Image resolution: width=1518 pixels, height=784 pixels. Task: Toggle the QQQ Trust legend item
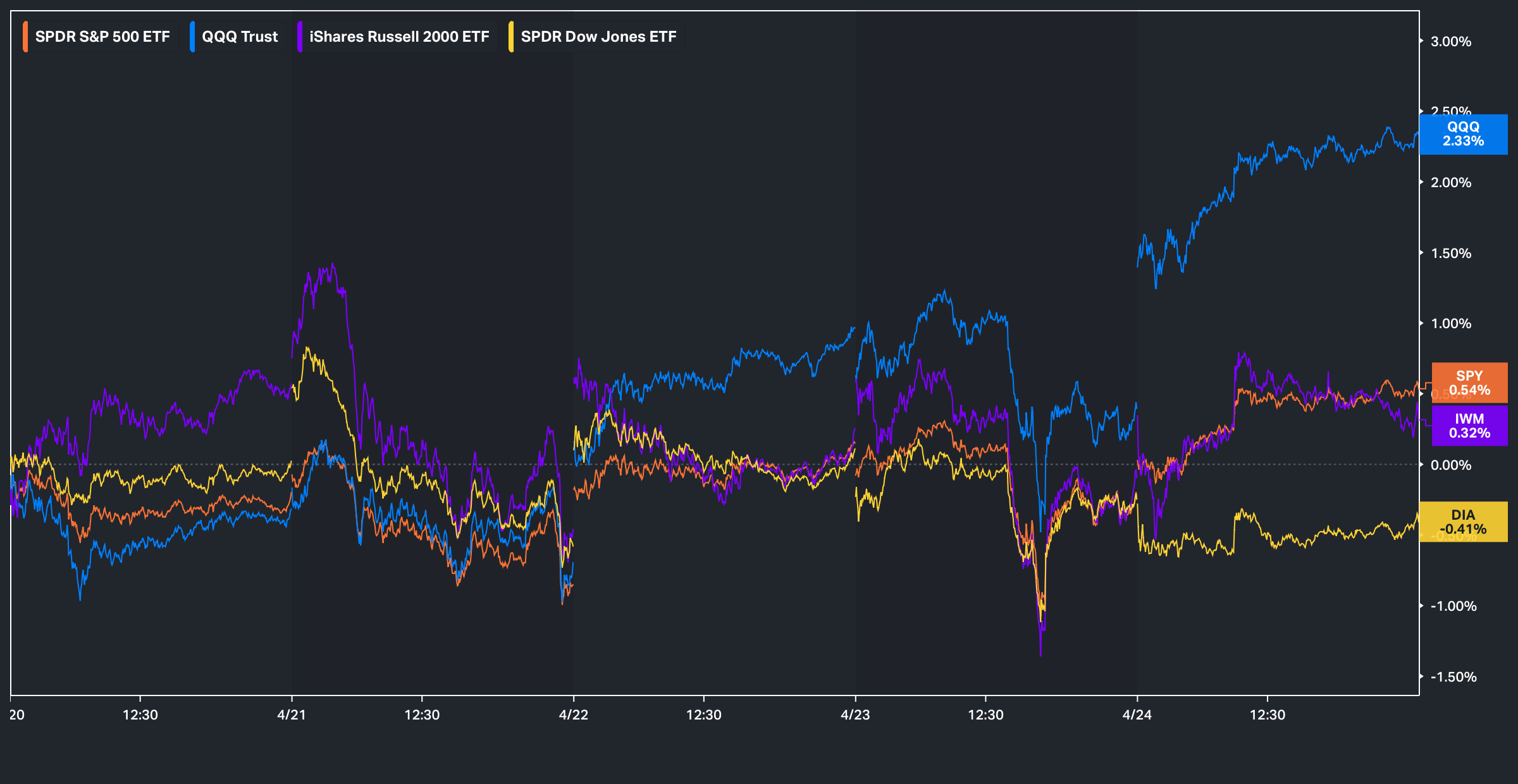[x=239, y=37]
